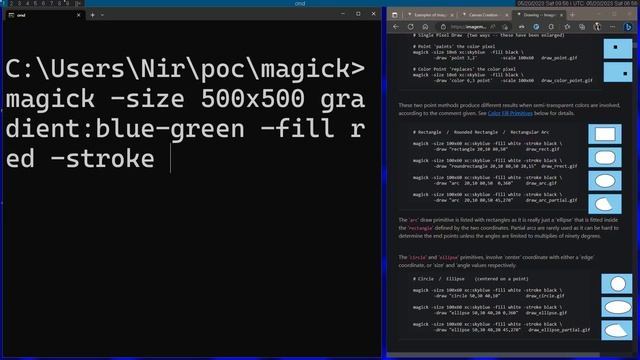Click the rectangle example image
This screenshot has width=640, height=360.
(605, 134)
